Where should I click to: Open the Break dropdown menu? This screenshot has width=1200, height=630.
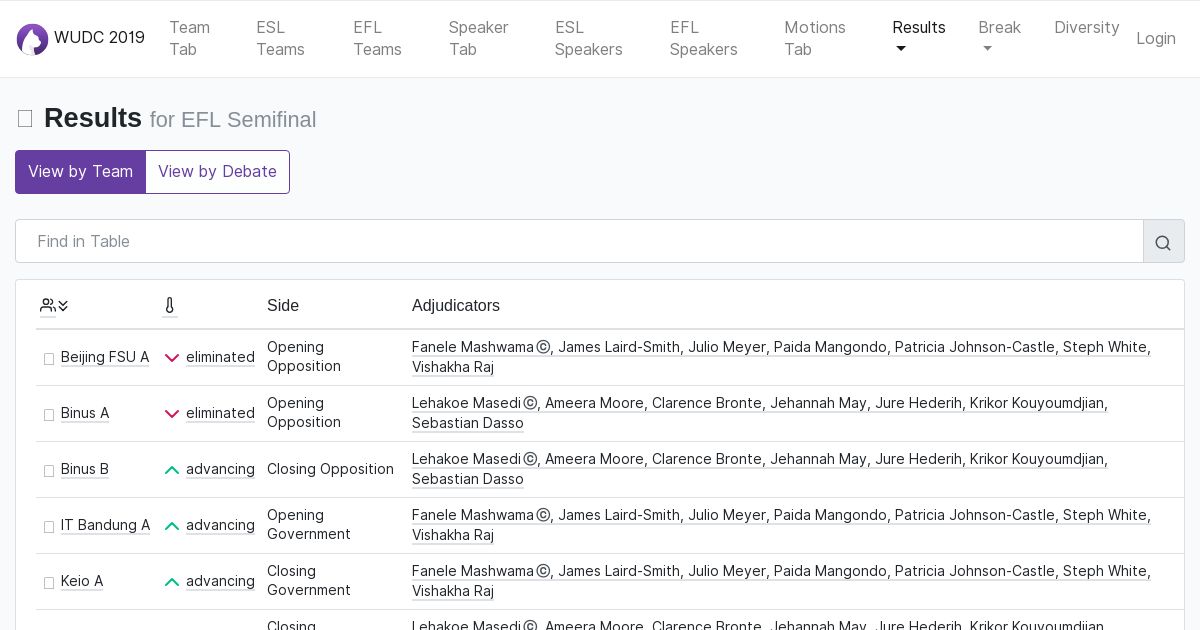pos(999,38)
